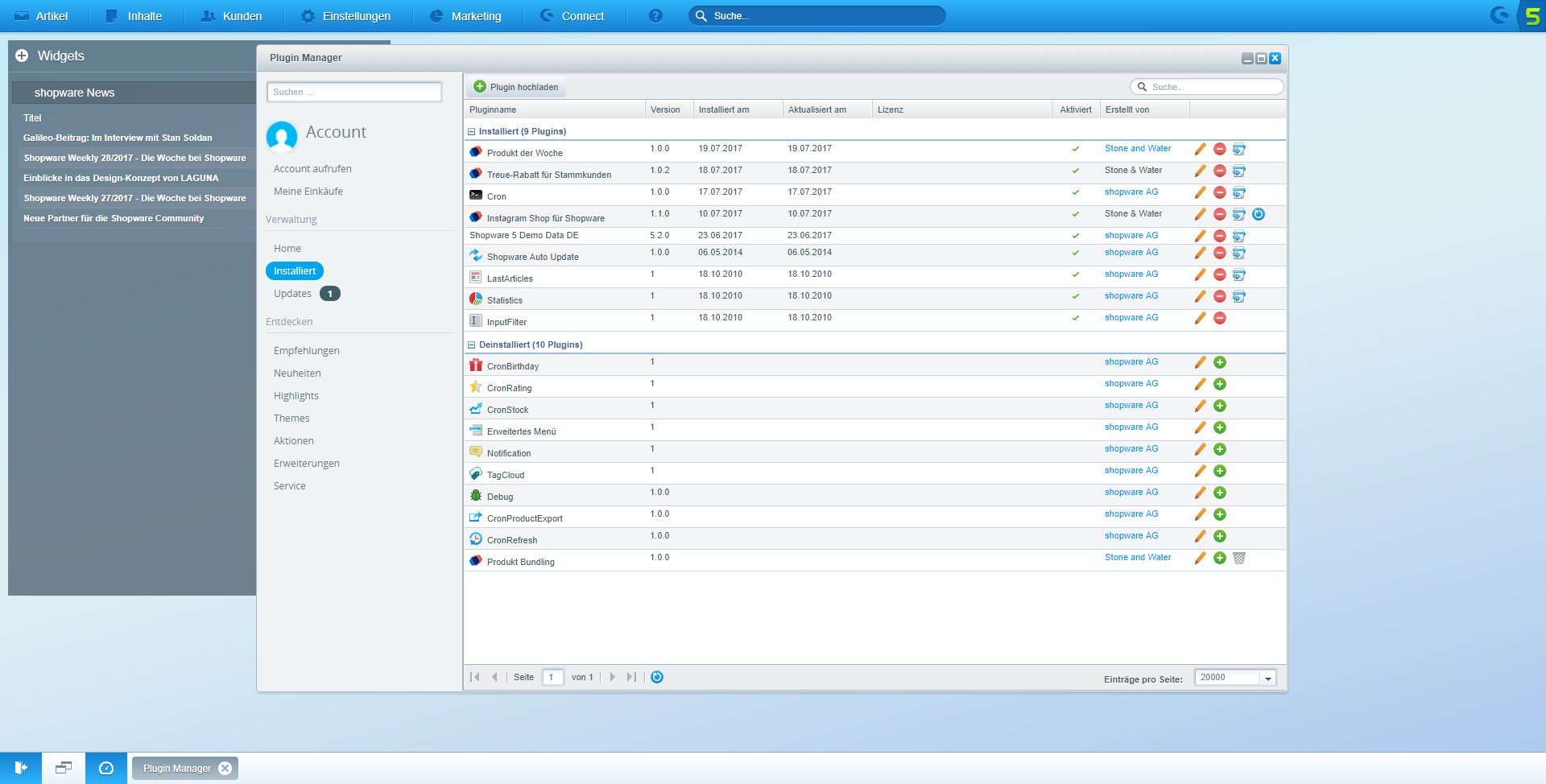The width and height of the screenshot is (1546, 784).
Task: Update the Instagram Shop für Shopware plugin
Action: point(1259,214)
